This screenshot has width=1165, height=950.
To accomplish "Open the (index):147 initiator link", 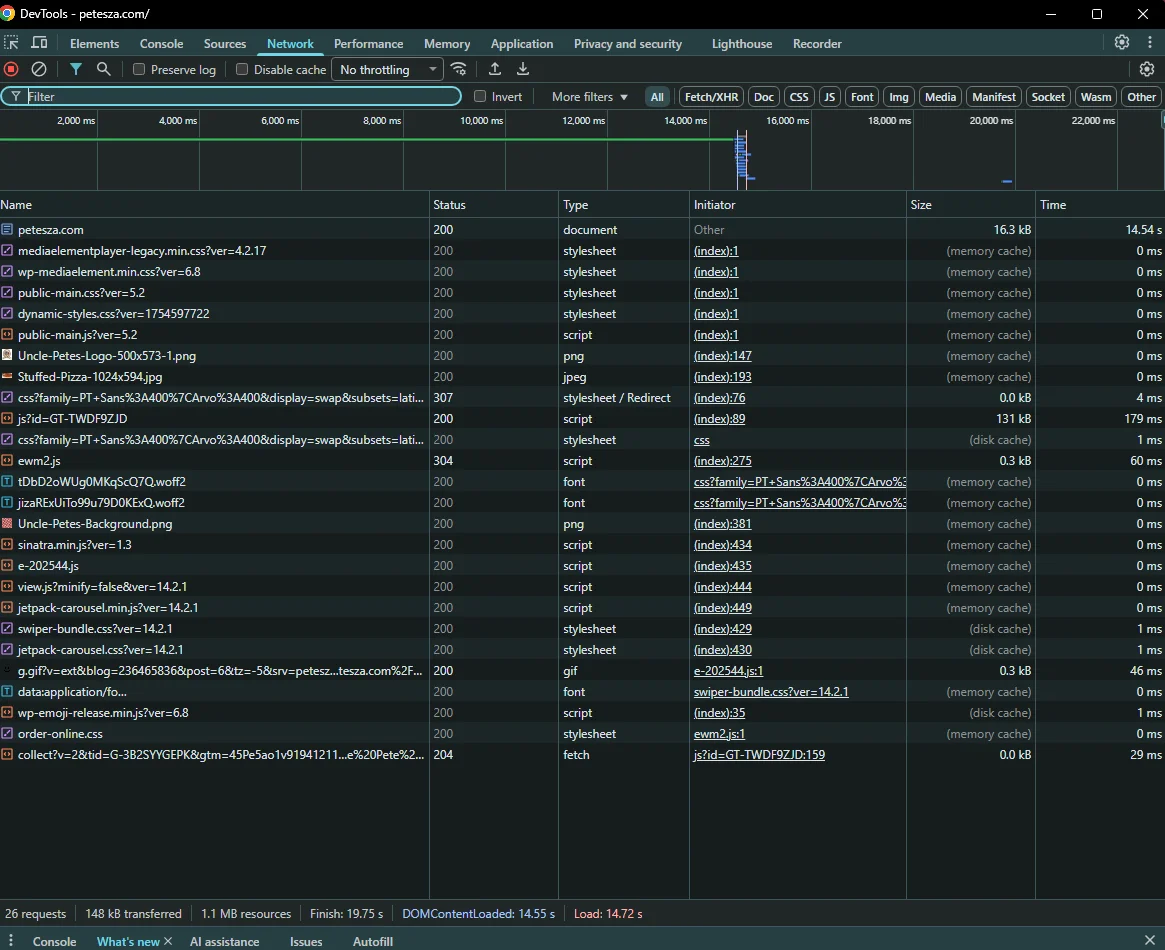I will (x=723, y=355).
